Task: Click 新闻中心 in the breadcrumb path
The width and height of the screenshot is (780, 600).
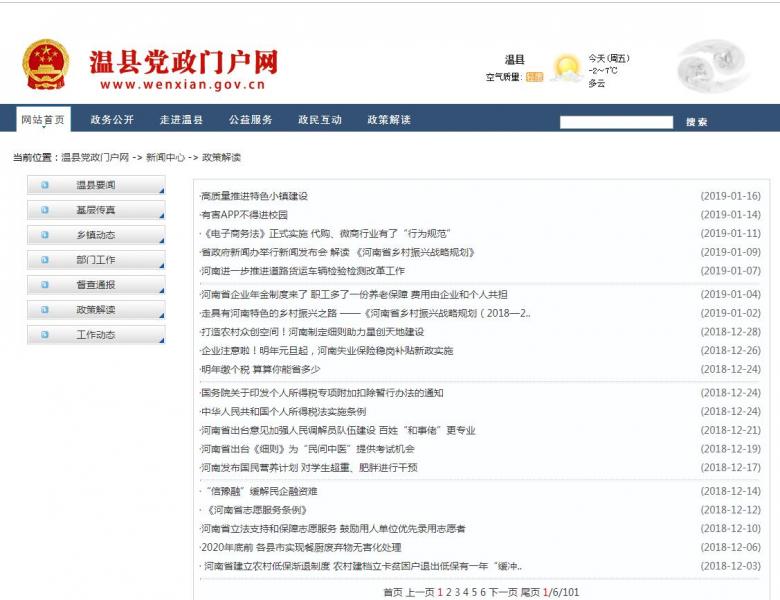Action: 165,157
